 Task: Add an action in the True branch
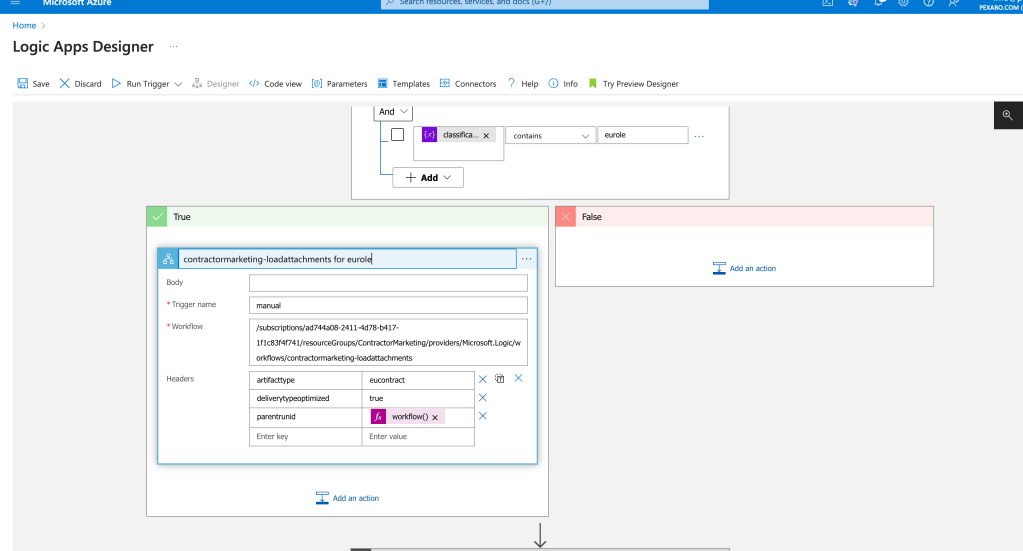(347, 498)
